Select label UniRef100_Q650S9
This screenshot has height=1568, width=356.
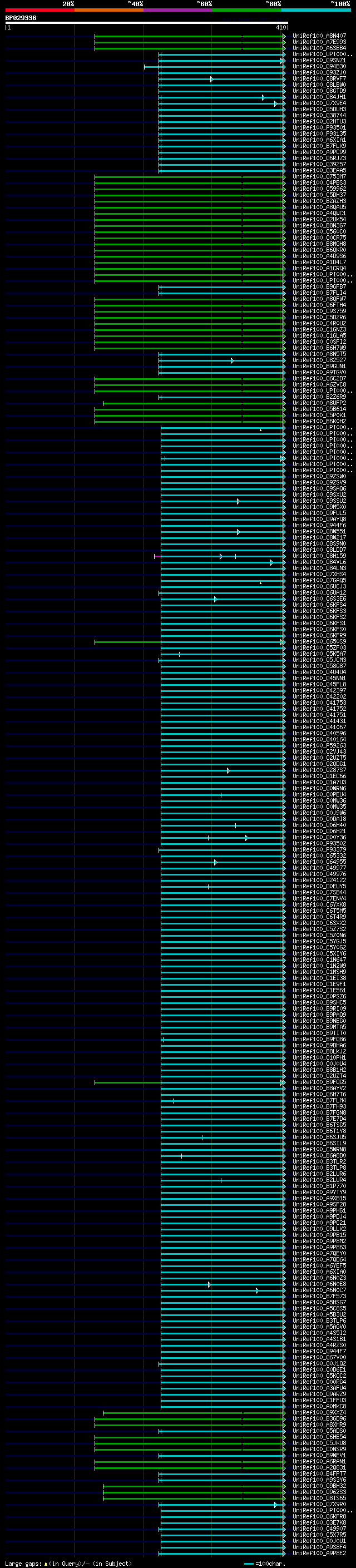[319, 641]
